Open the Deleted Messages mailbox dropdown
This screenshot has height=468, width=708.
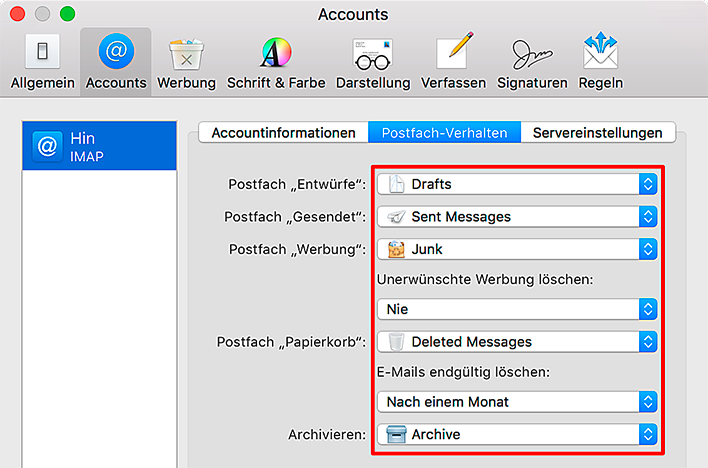coord(517,342)
